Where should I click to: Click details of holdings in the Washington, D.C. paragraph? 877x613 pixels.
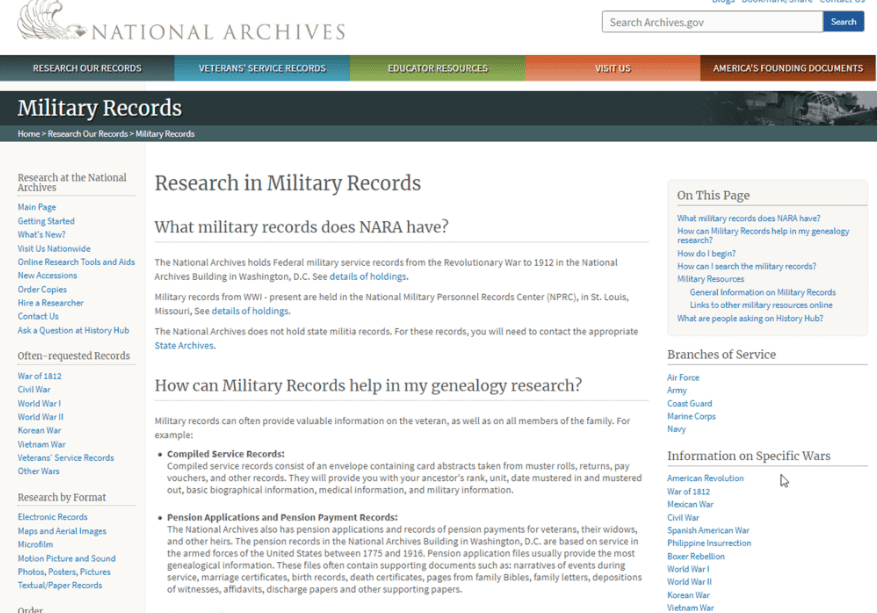click(x=367, y=276)
